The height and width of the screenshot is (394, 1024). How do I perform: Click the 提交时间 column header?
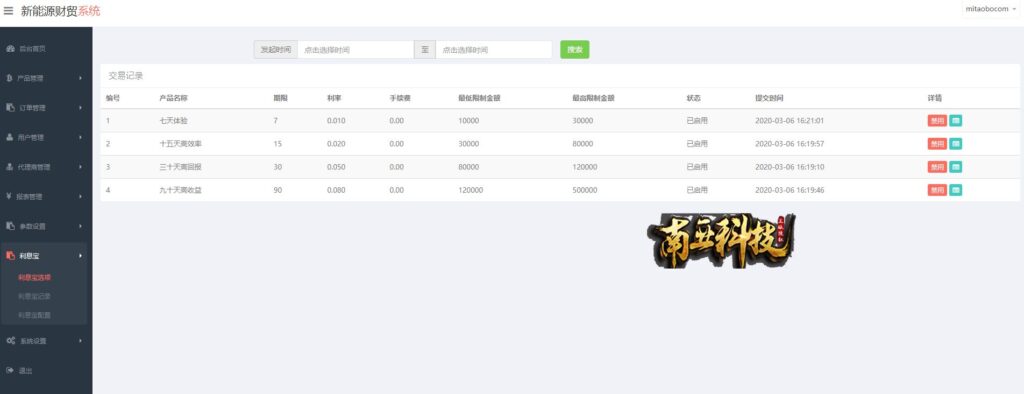769,98
